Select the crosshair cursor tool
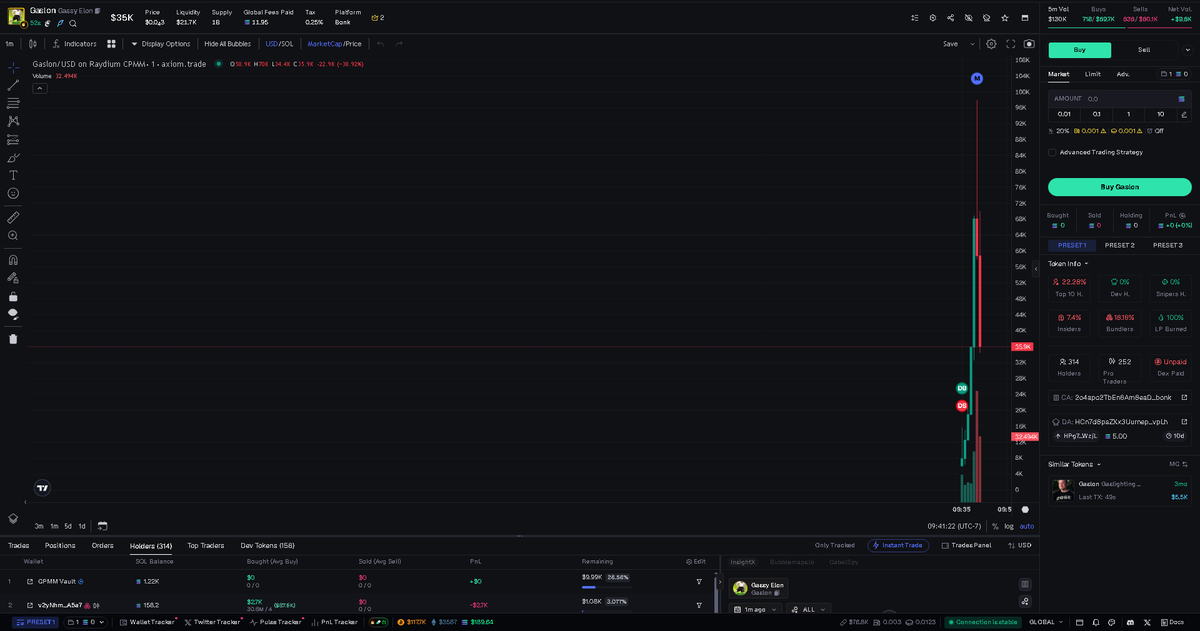The height and width of the screenshot is (631, 1200). click(13, 67)
